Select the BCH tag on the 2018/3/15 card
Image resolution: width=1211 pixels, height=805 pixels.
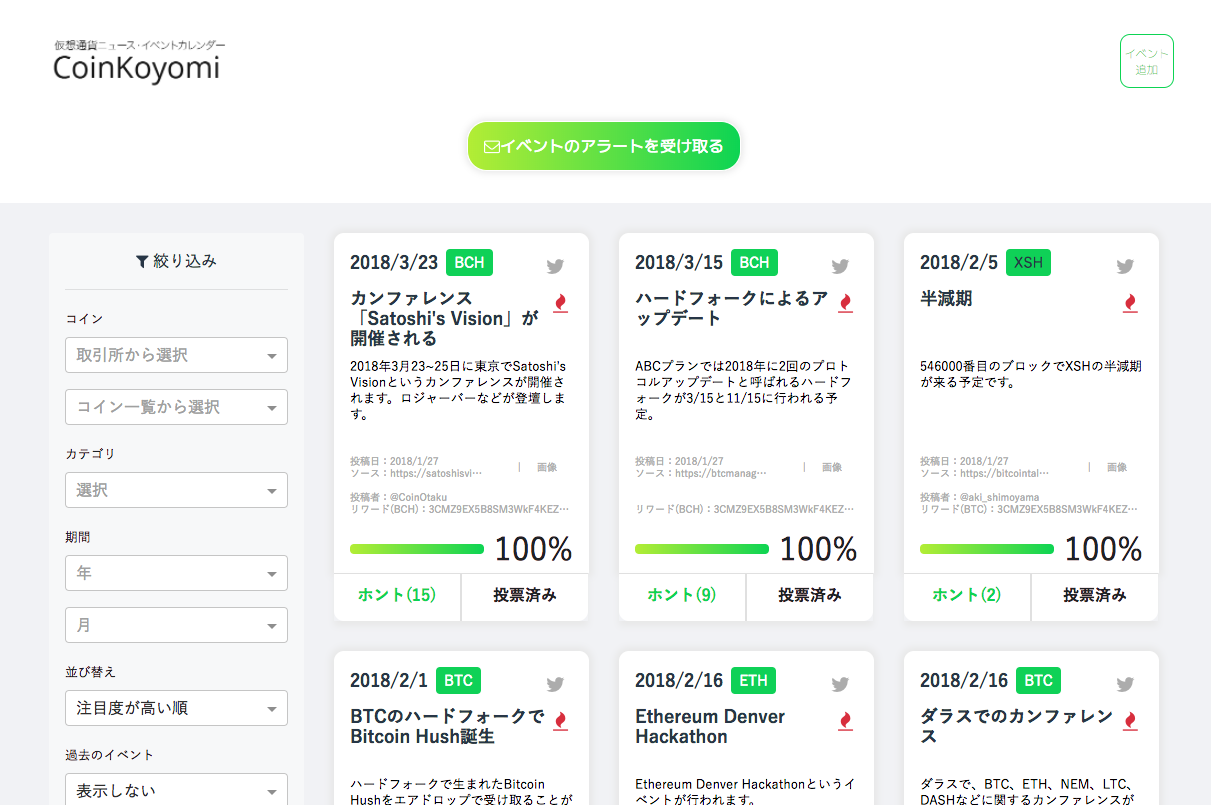click(x=754, y=262)
